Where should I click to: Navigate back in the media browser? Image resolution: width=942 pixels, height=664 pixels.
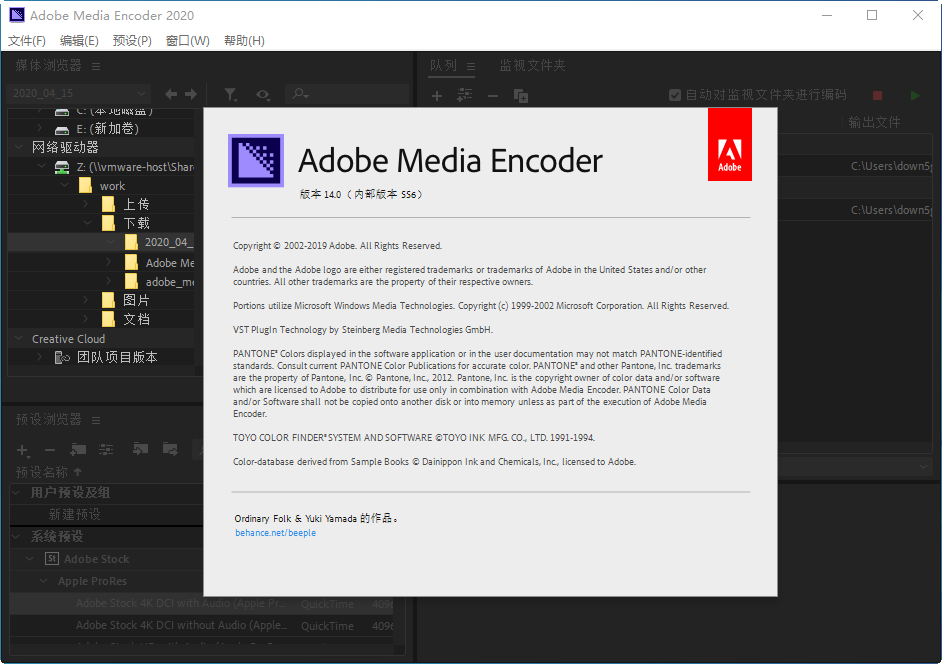point(170,94)
